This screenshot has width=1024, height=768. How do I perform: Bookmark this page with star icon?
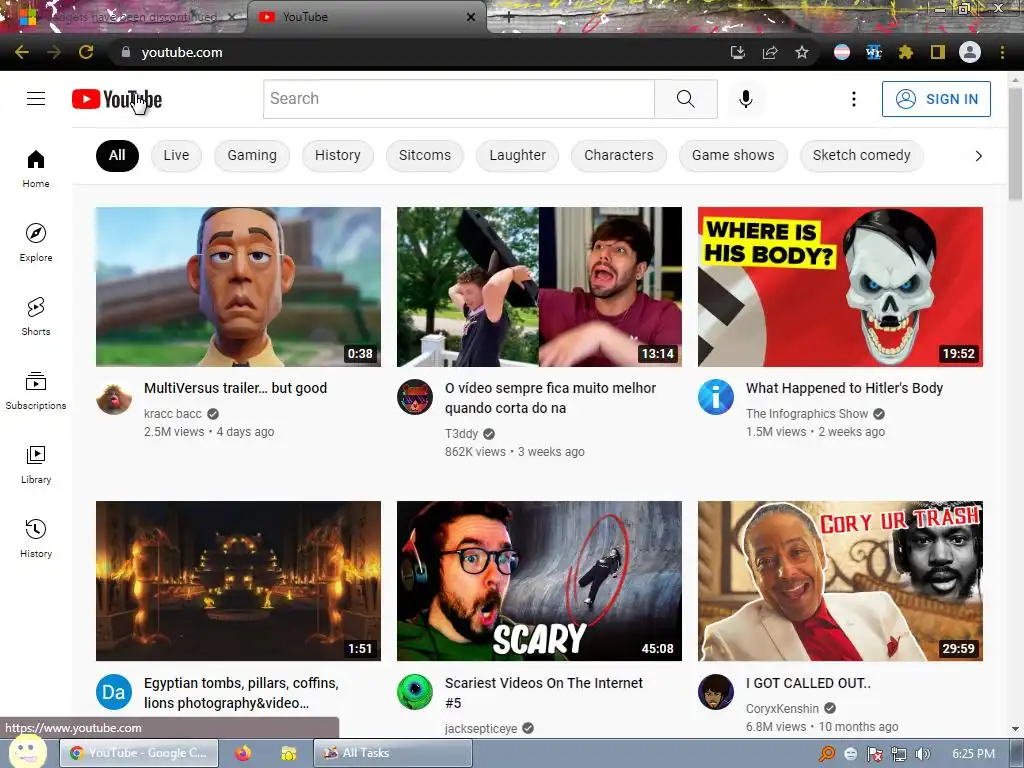tap(802, 52)
